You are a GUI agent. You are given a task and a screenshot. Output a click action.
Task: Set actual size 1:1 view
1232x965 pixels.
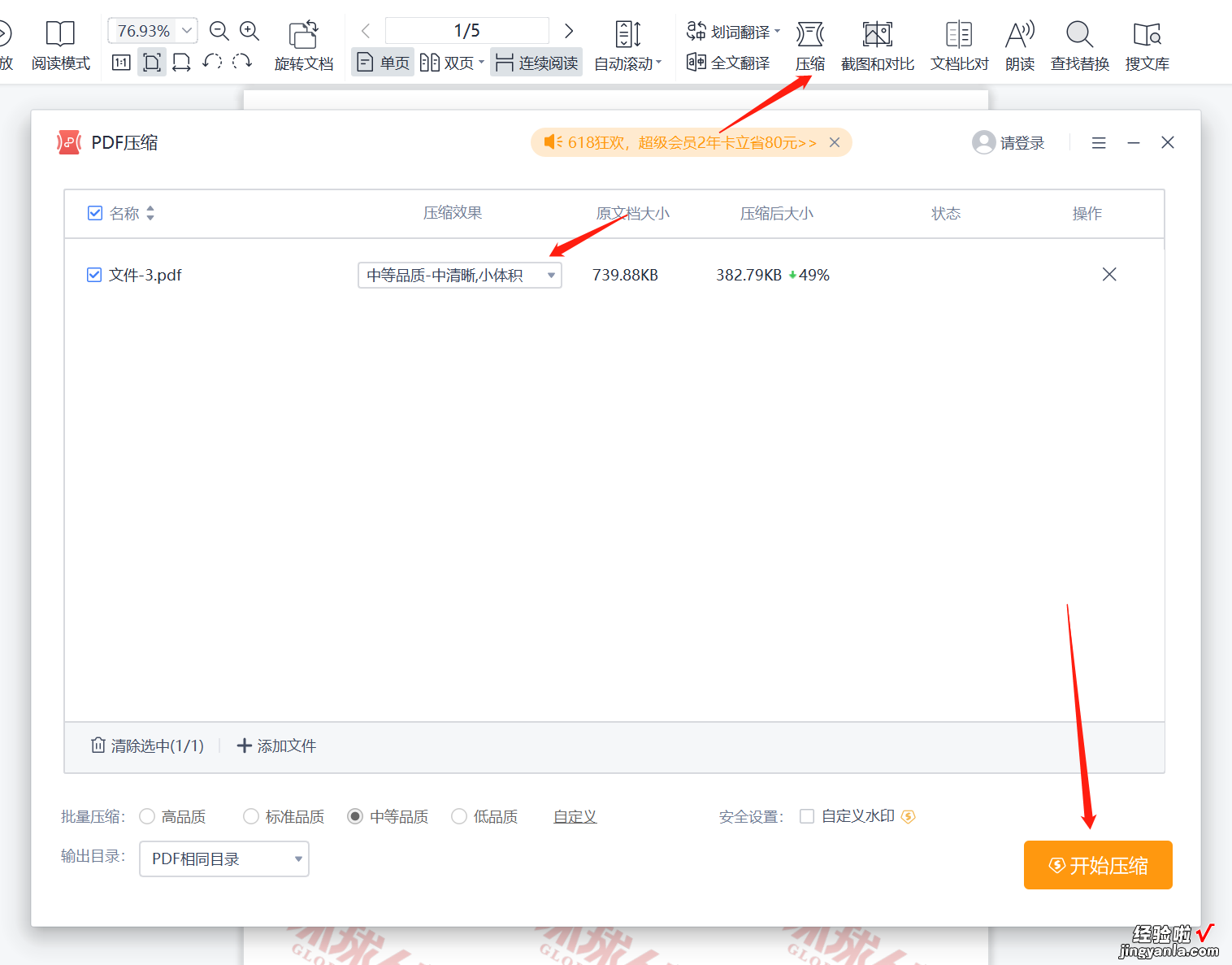pyautogui.click(x=121, y=62)
